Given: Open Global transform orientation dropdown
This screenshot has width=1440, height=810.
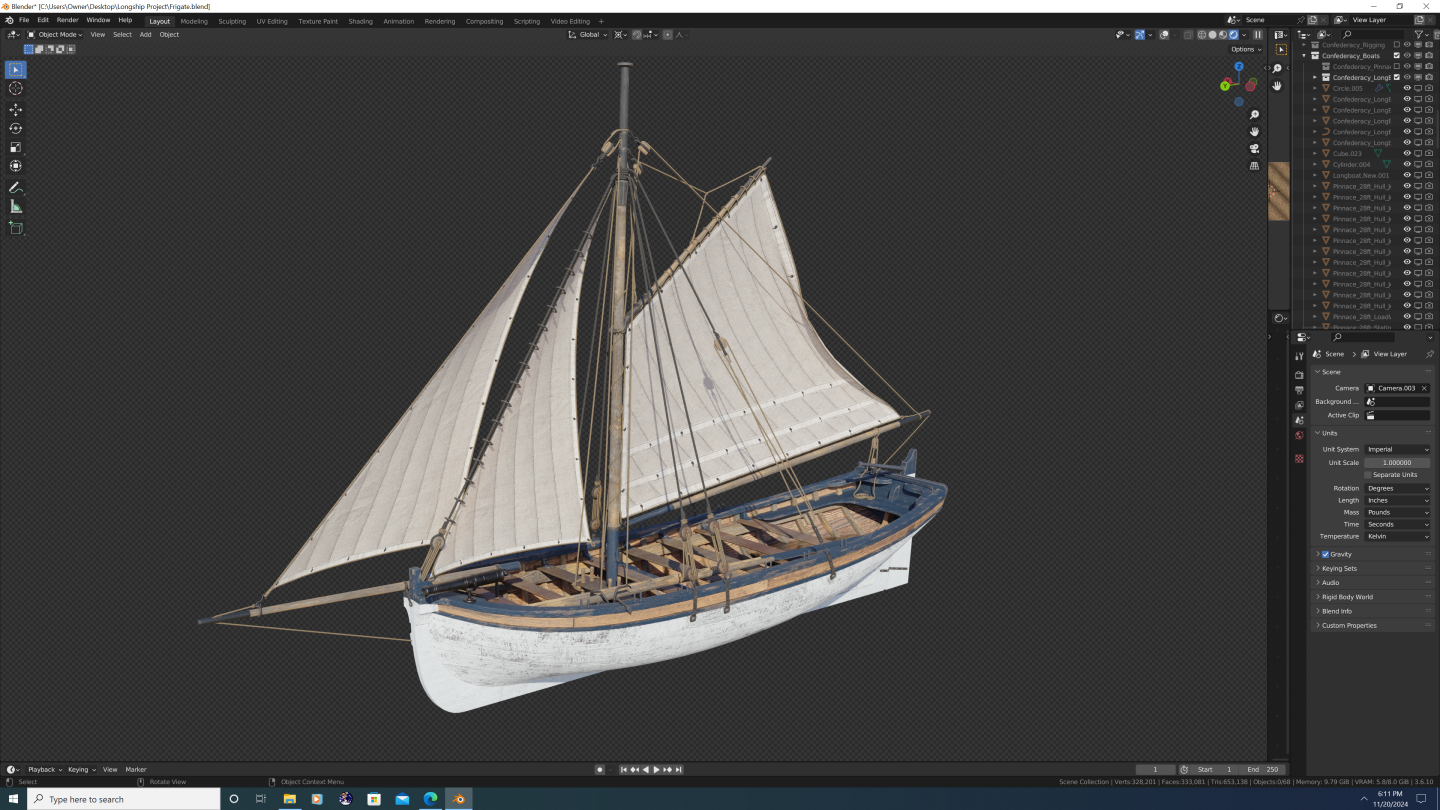Looking at the screenshot, I should coord(587,35).
